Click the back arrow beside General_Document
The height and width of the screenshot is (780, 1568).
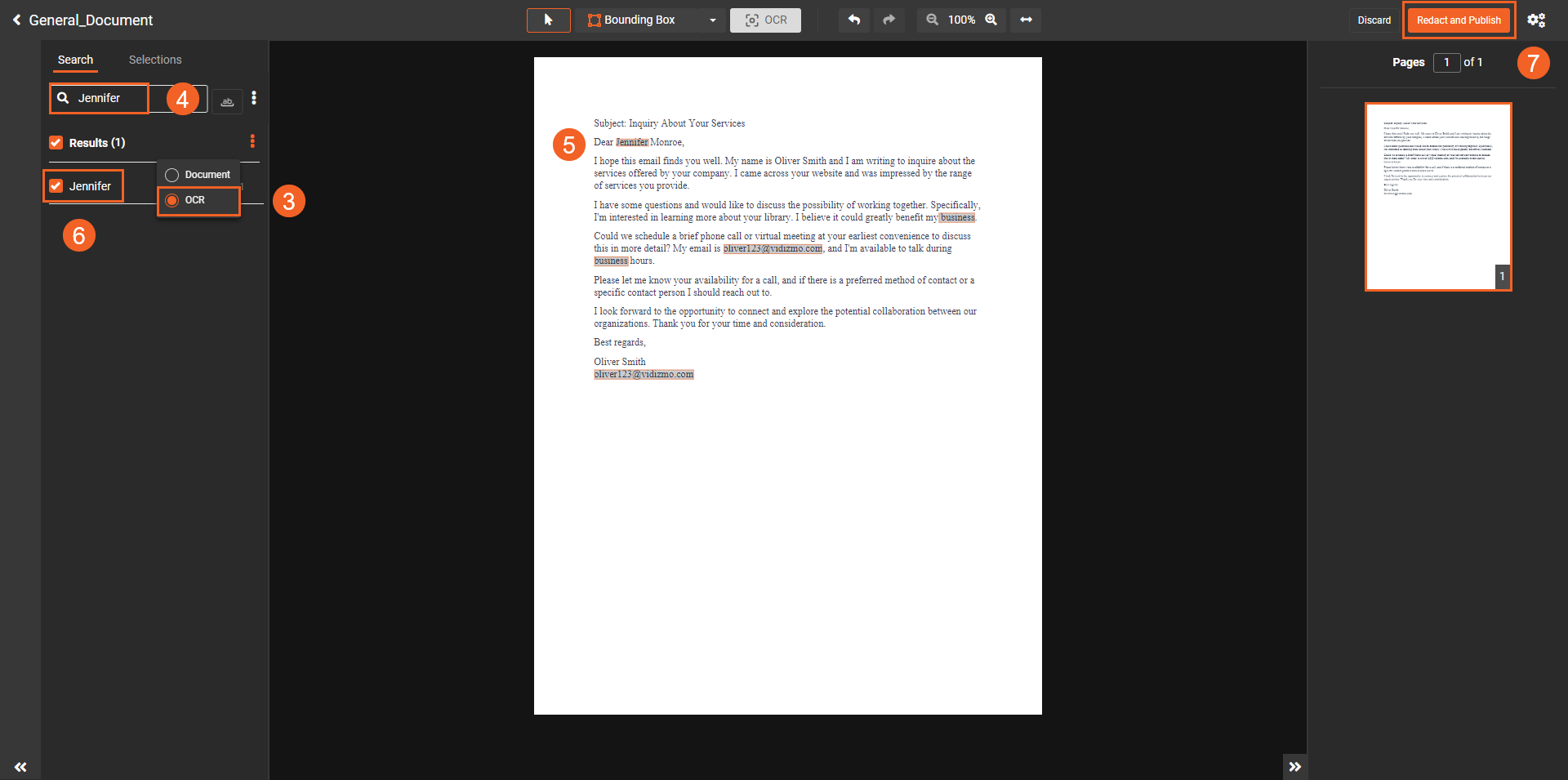tap(16, 20)
